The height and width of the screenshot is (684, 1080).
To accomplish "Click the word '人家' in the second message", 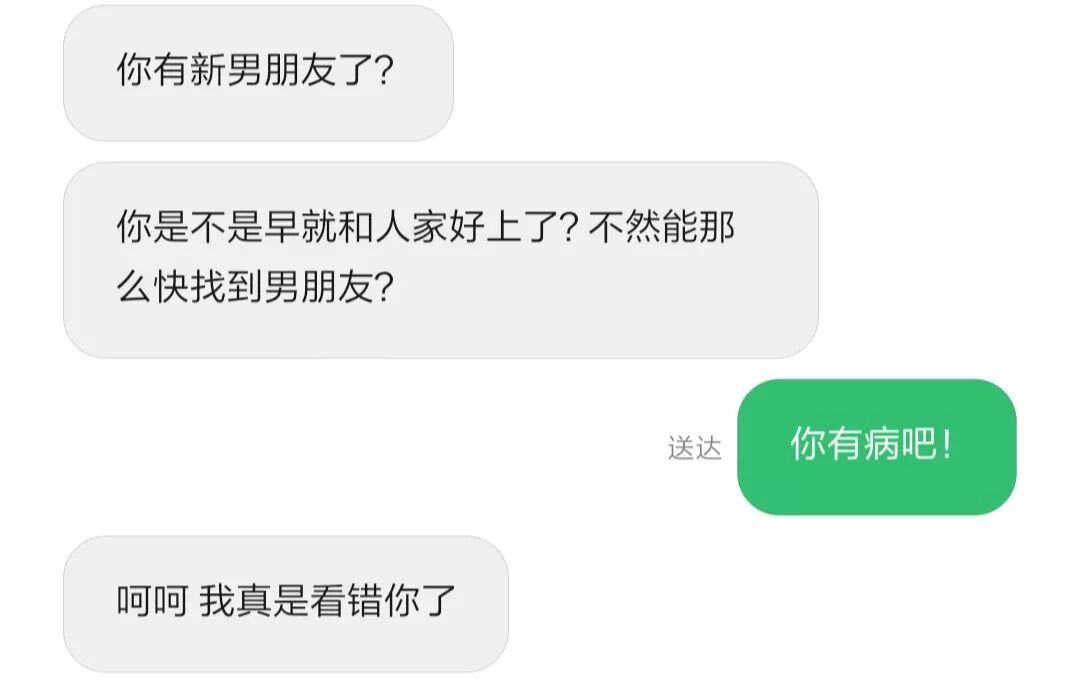I will (412, 227).
